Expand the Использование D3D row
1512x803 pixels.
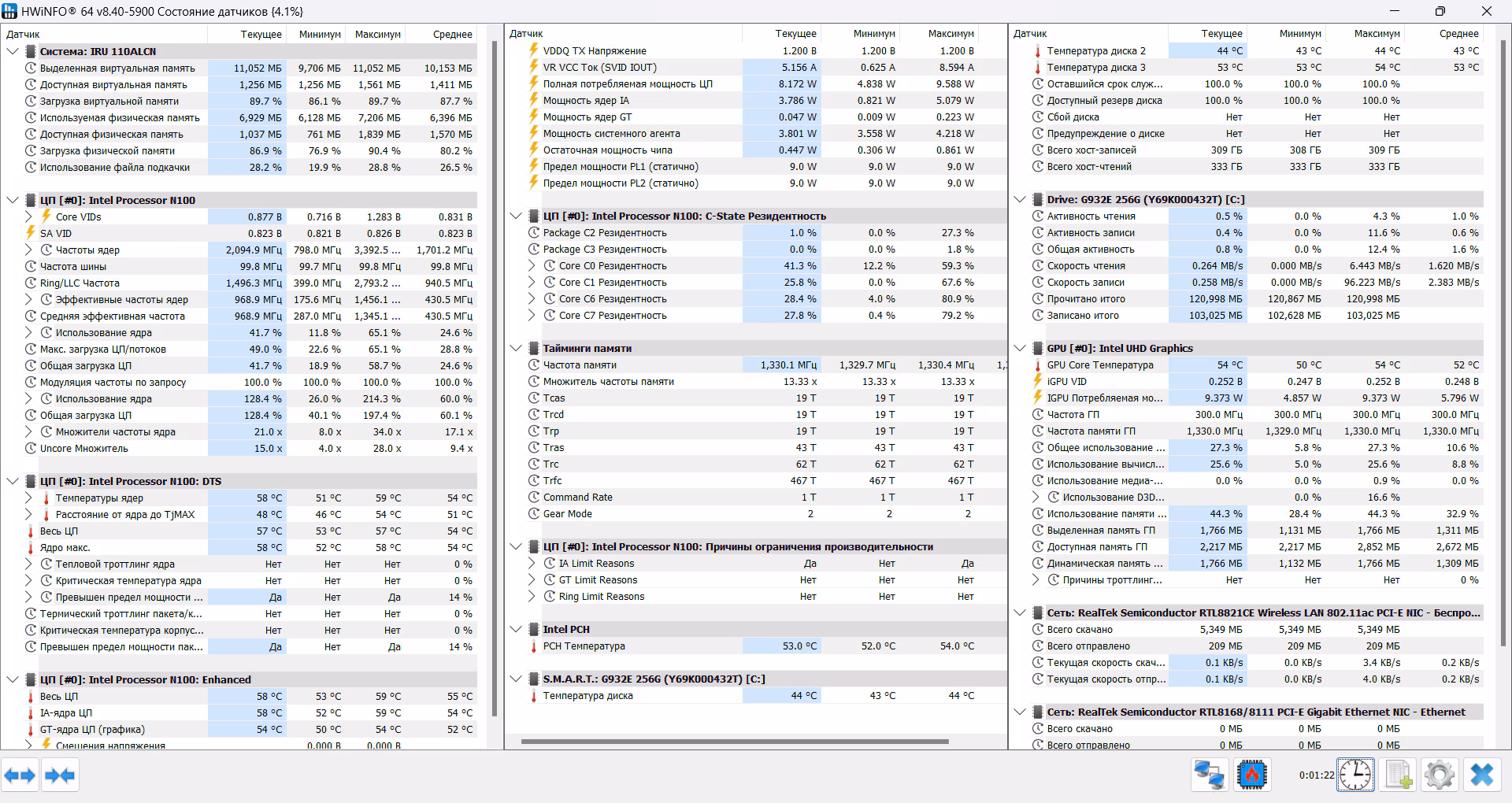tap(1036, 498)
